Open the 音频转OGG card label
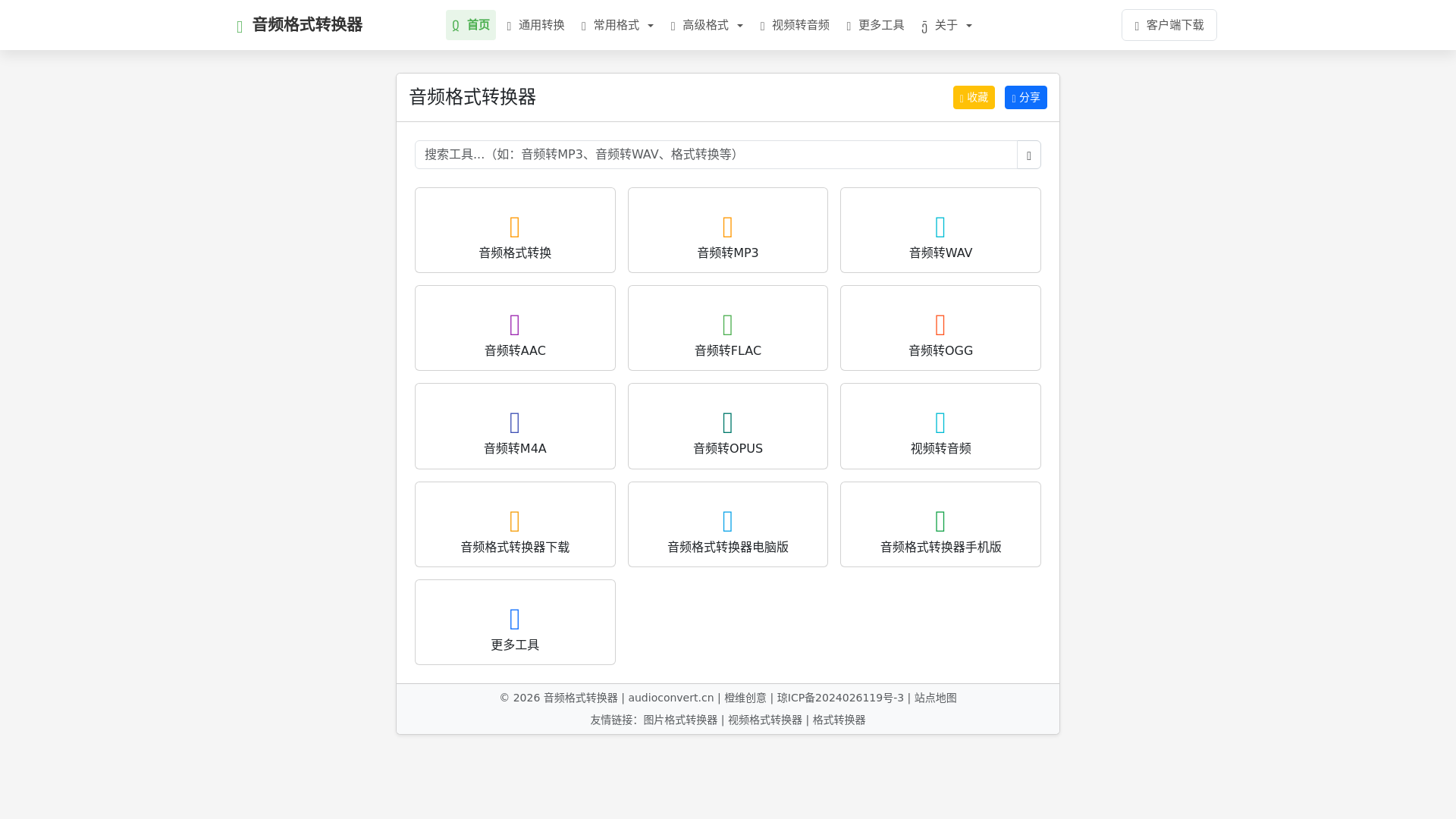The width and height of the screenshot is (1456, 819). 940,350
